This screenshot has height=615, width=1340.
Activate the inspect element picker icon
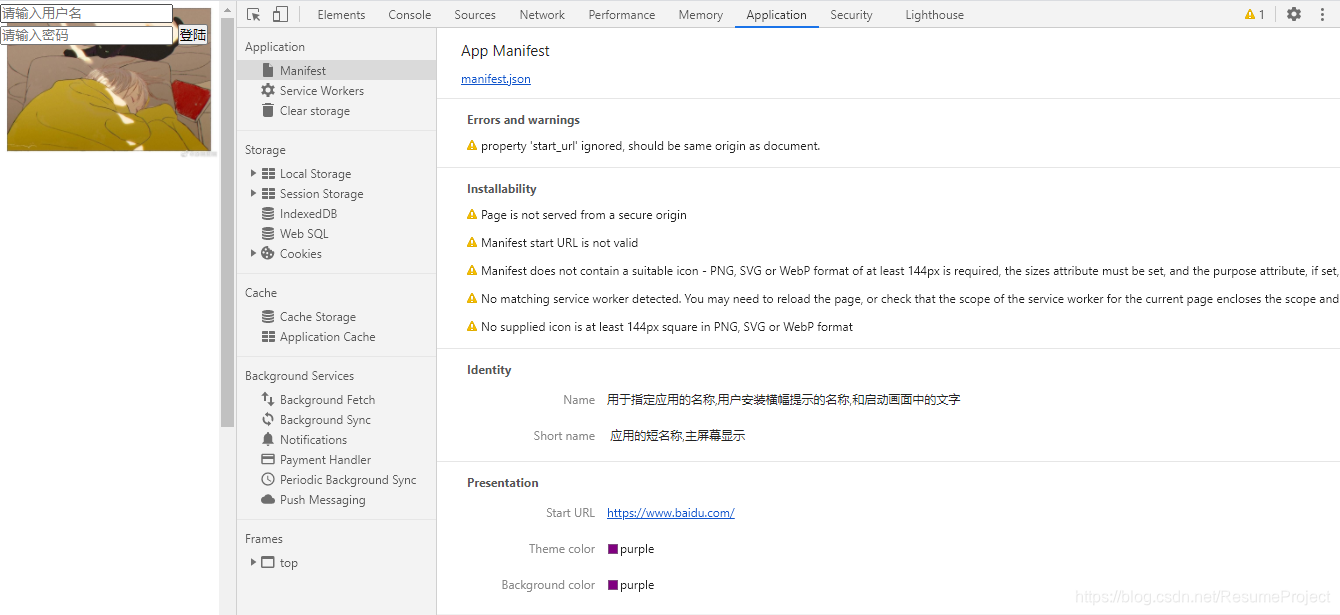[254, 14]
